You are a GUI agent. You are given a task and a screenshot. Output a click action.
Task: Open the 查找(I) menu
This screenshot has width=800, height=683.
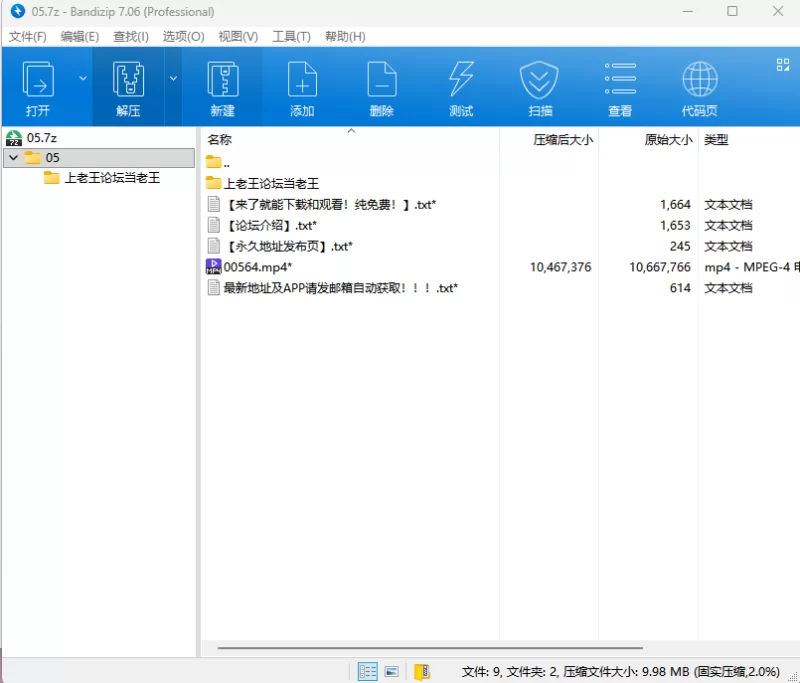(x=131, y=37)
